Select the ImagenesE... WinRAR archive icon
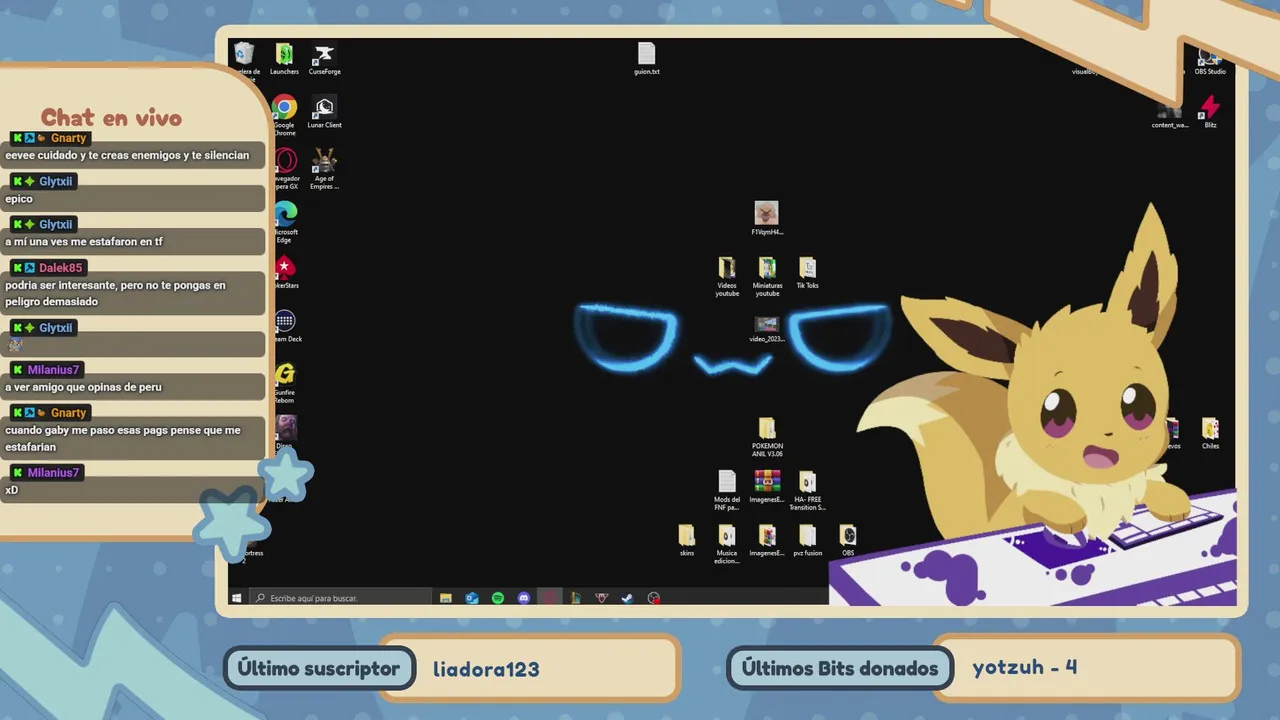Screen dimensions: 1280x720 [767, 486]
